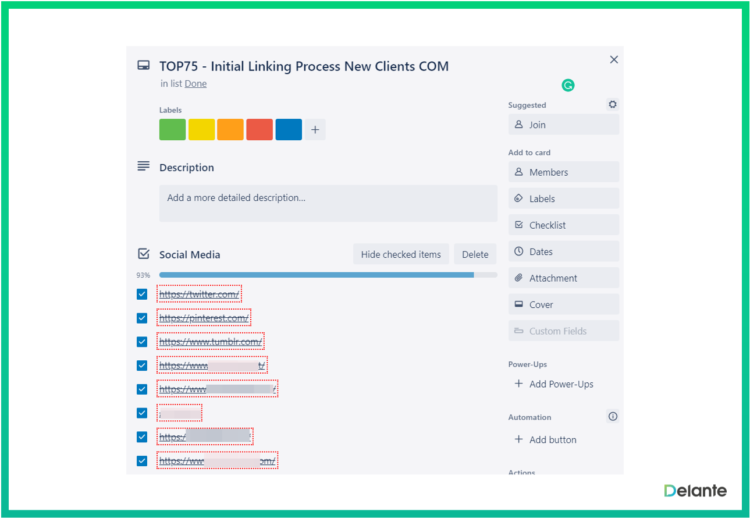The image size is (750, 518).
Task: Add a new label with plus button
Action: pyautogui.click(x=315, y=130)
